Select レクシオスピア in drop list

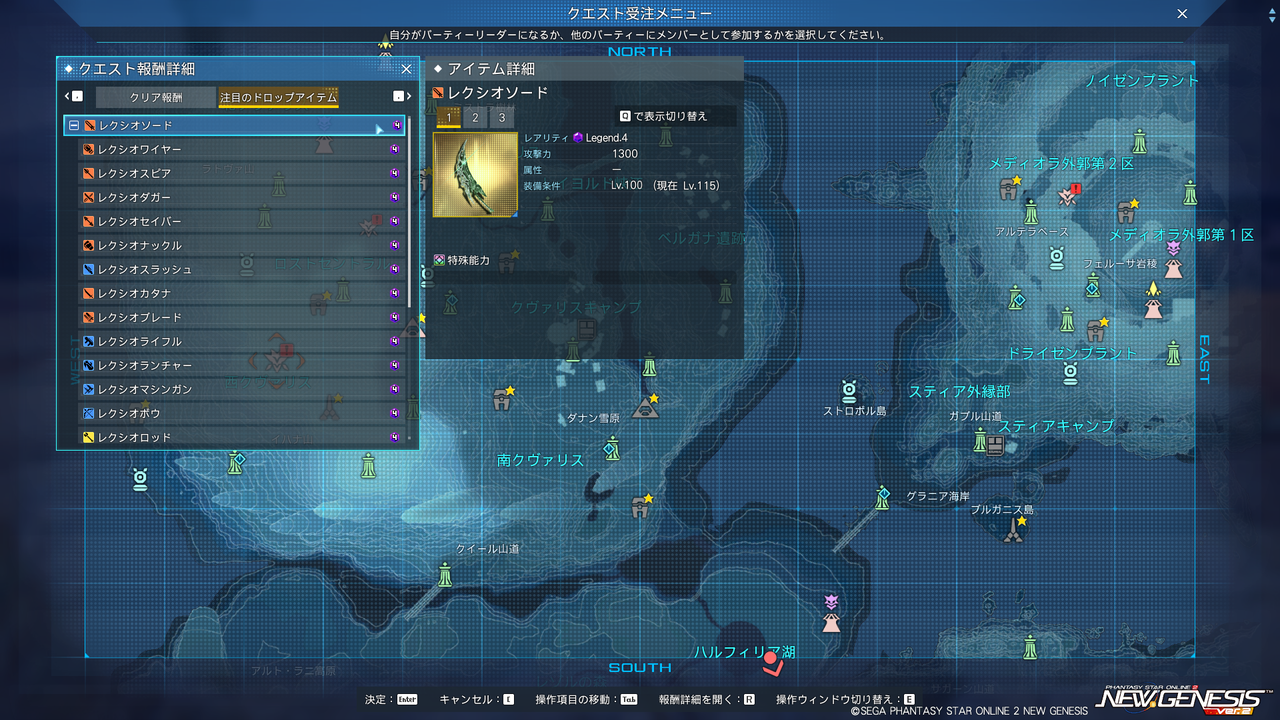click(x=242, y=174)
